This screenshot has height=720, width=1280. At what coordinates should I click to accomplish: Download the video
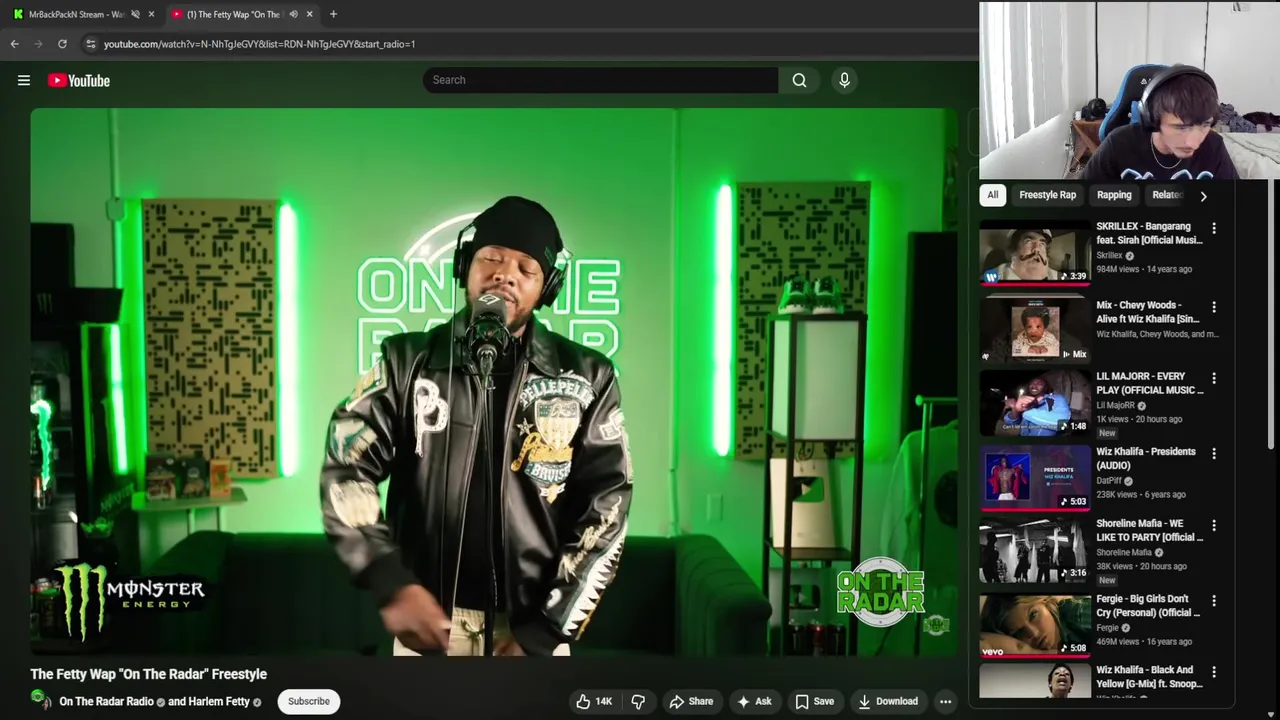[x=887, y=701]
